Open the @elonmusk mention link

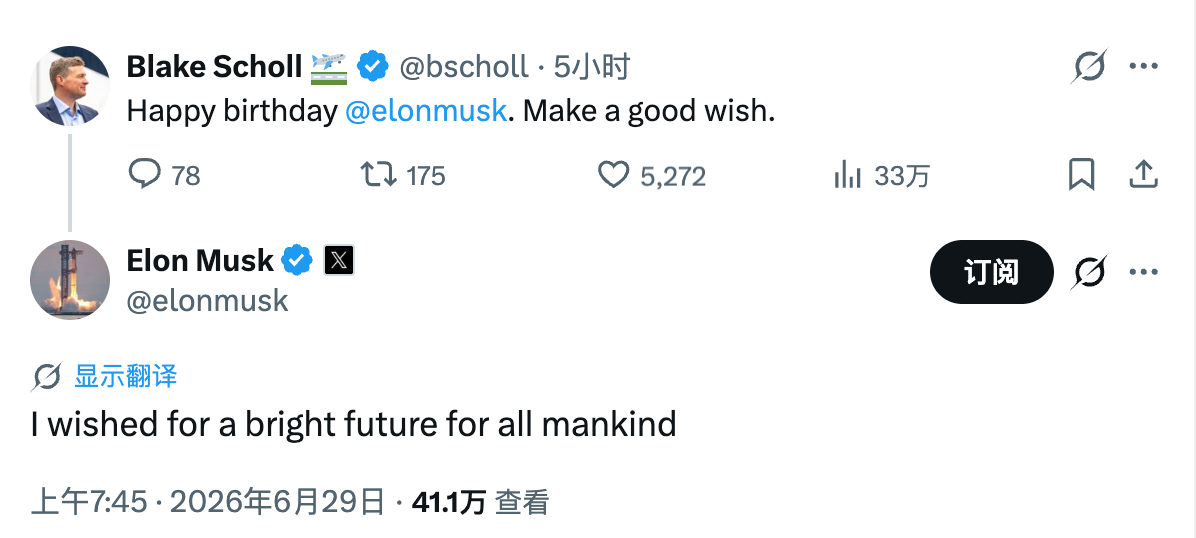pyautogui.click(x=426, y=111)
